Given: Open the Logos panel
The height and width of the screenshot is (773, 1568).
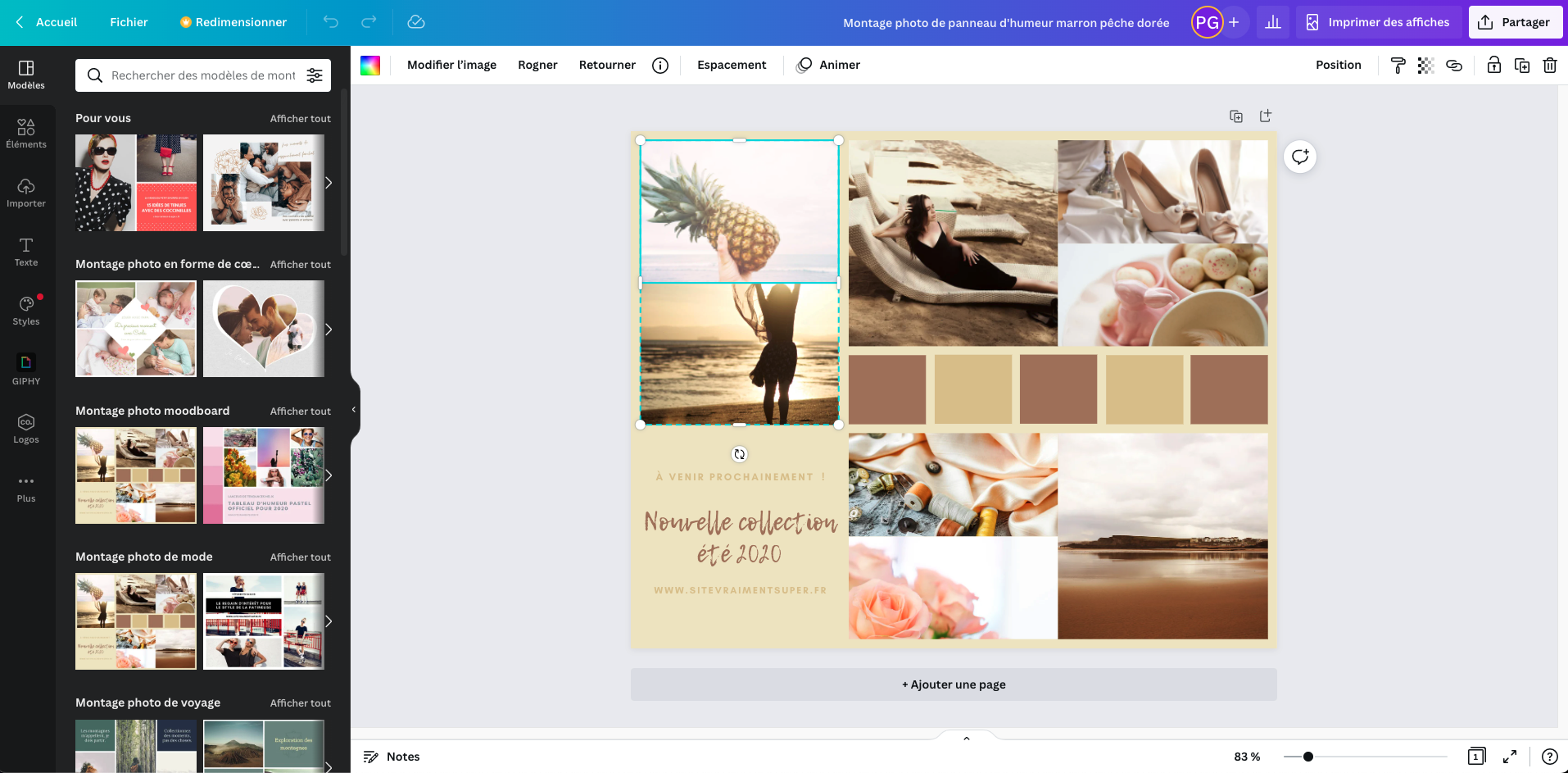Looking at the screenshot, I should 26,429.
